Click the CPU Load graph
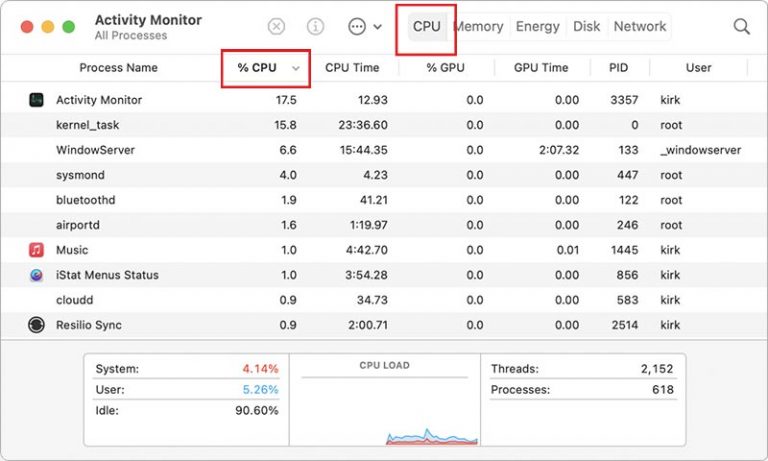 pyautogui.click(x=384, y=410)
